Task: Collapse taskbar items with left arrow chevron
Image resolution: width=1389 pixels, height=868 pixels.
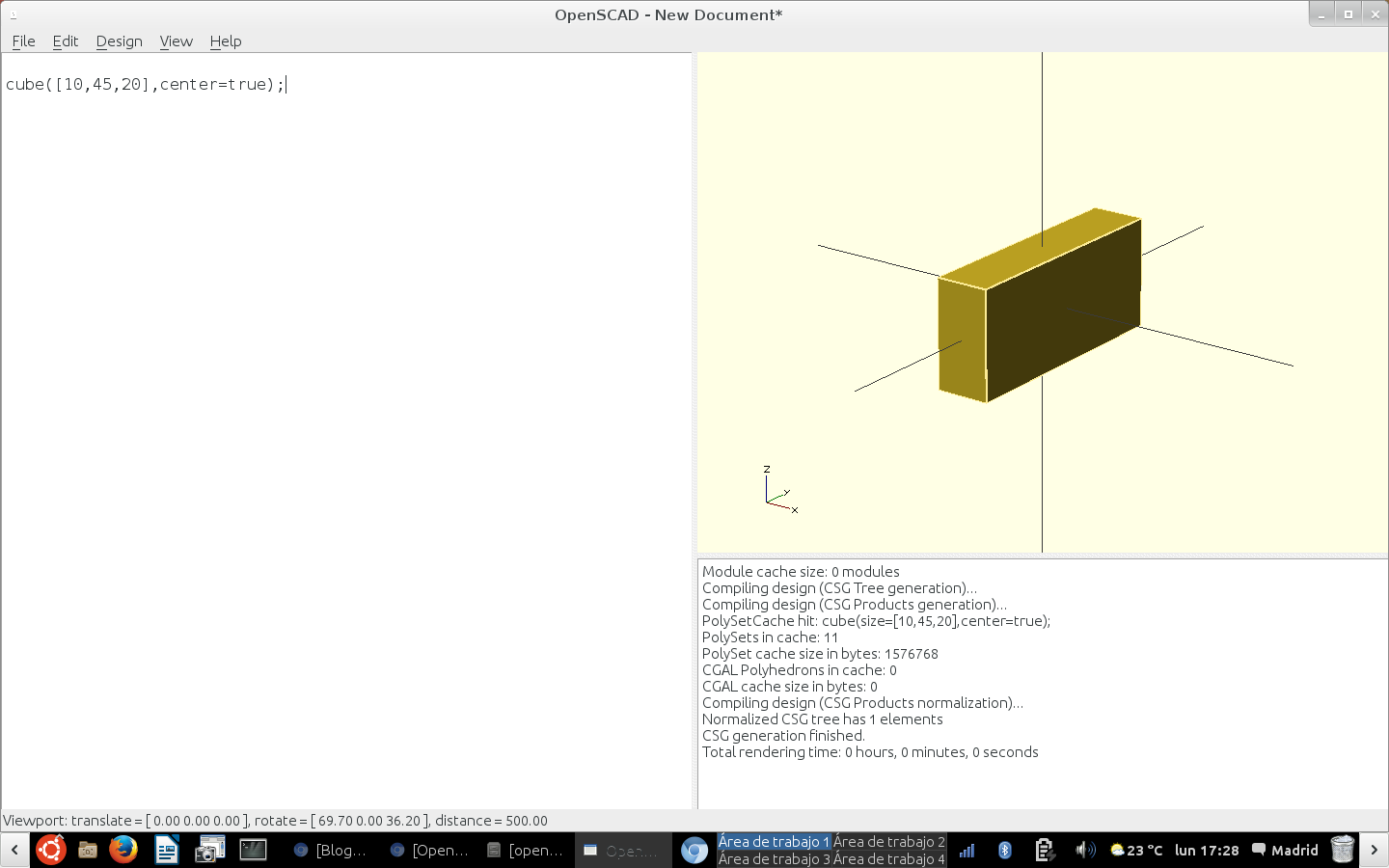Action: pos(14,850)
